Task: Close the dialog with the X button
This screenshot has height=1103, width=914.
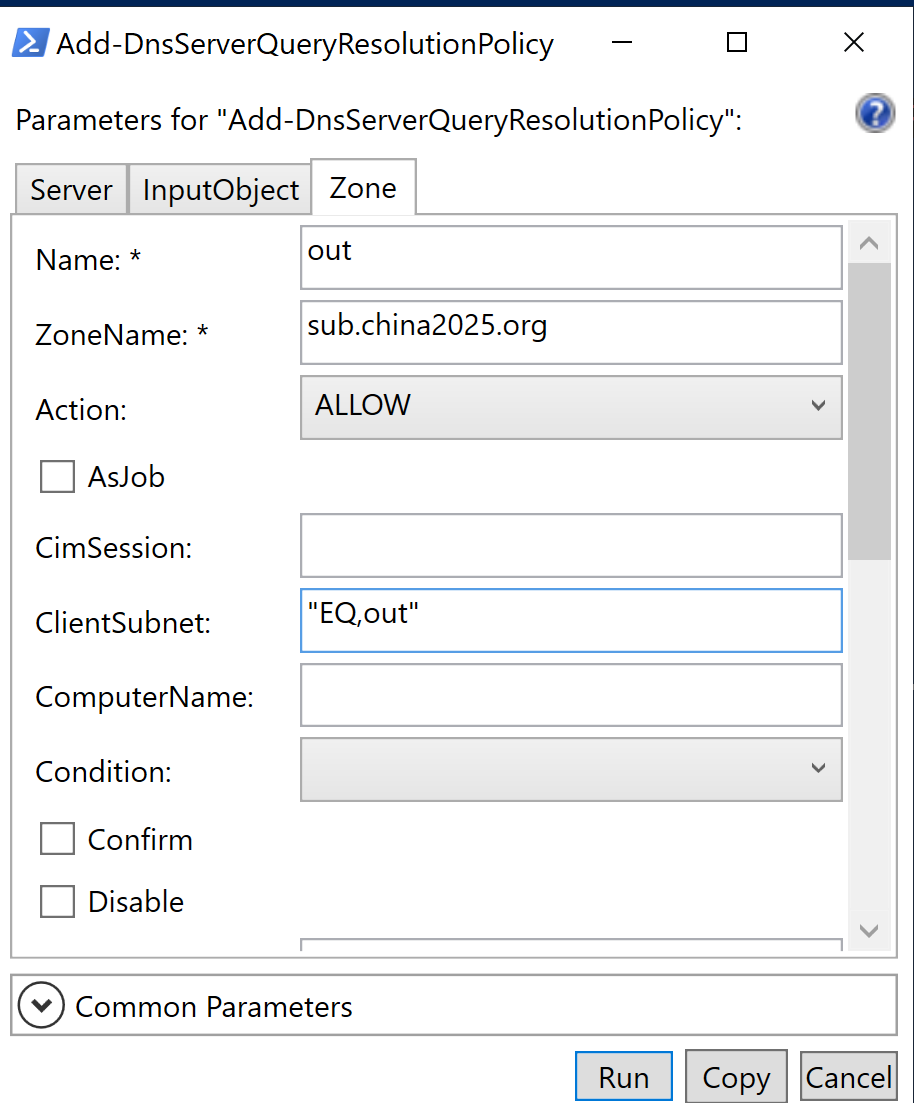Action: (x=853, y=42)
